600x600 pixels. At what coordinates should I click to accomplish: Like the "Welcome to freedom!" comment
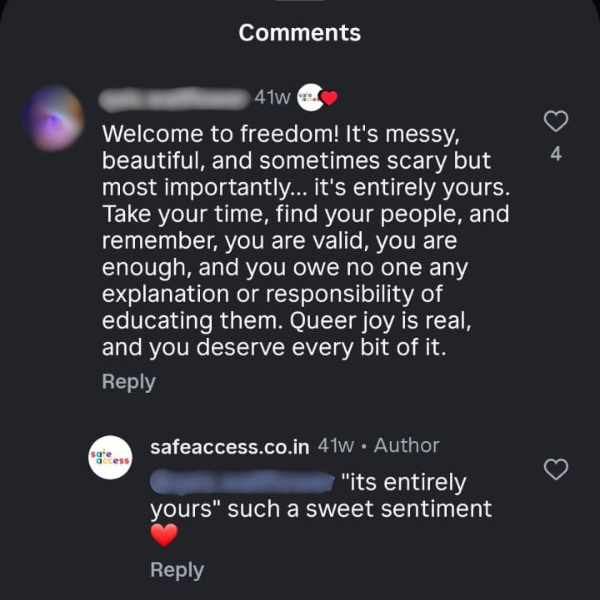[555, 122]
